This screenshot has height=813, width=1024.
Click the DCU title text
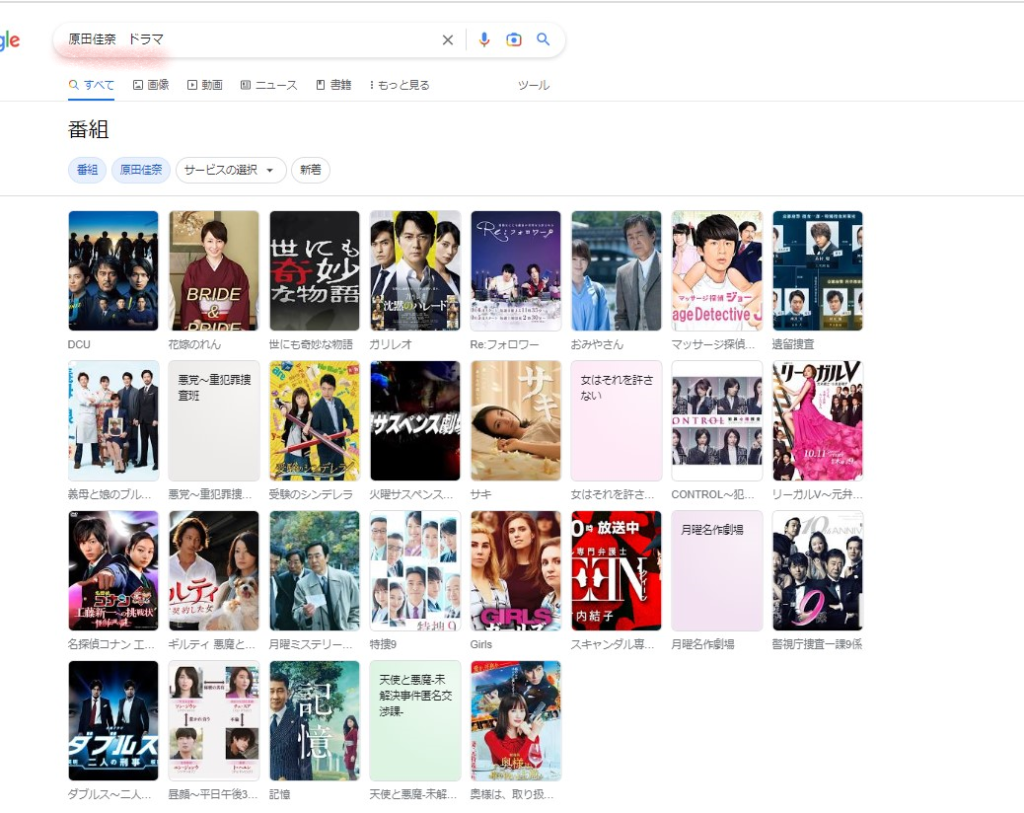click(79, 344)
